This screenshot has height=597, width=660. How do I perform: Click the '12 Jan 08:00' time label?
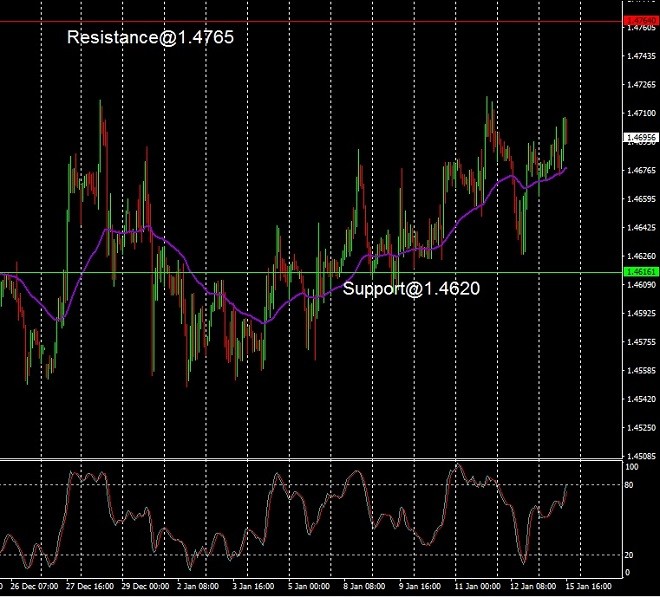tap(533, 586)
